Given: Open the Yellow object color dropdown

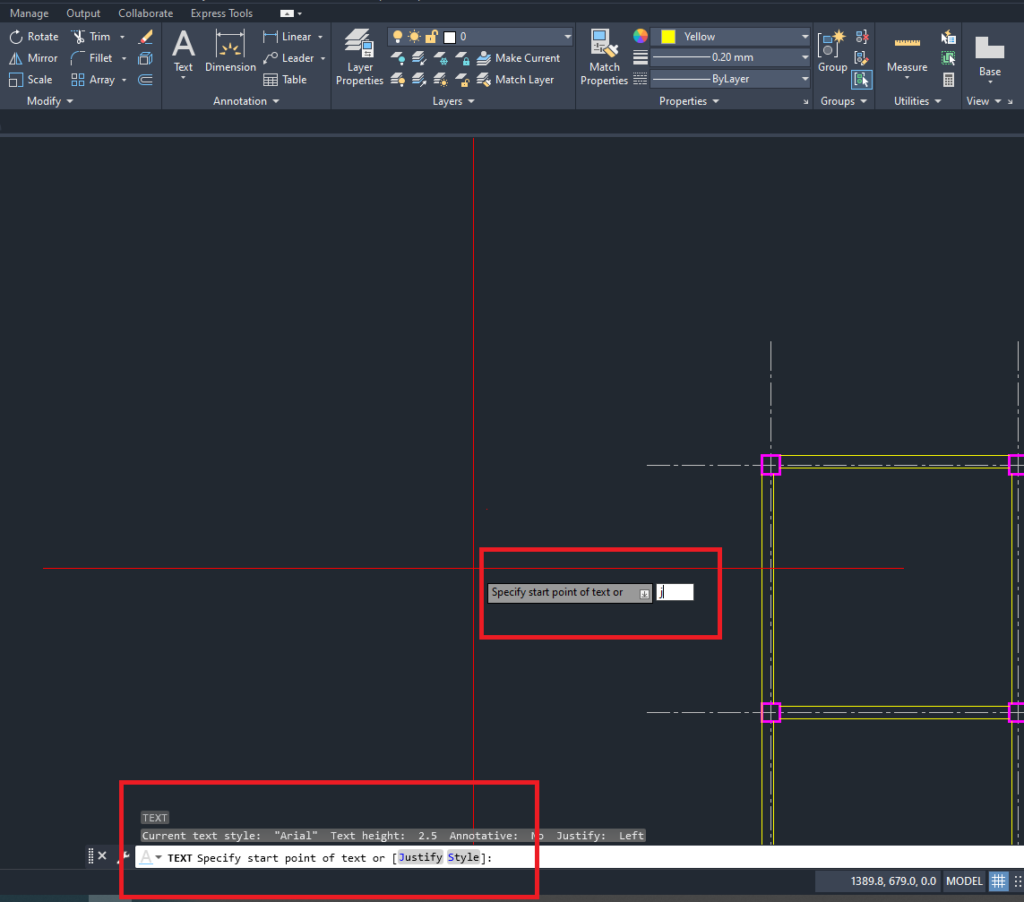Looking at the screenshot, I should (731, 37).
